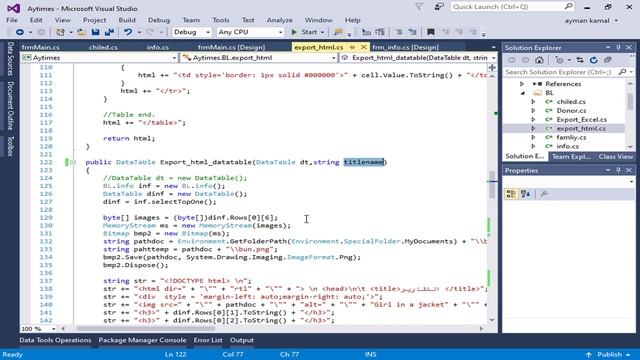Open the Analyze menu
640x360 pixels.
pos(280,20)
